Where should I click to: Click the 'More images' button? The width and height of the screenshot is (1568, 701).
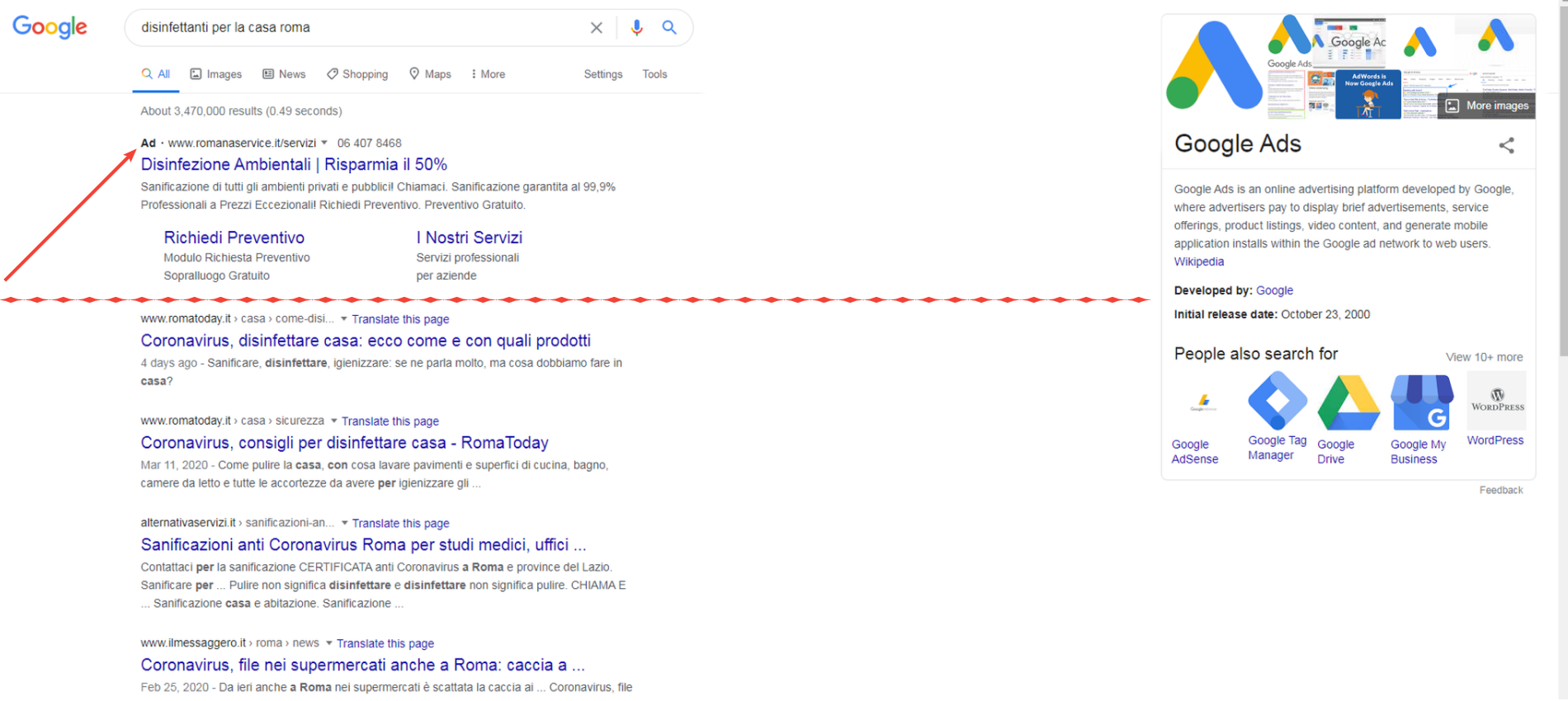point(1487,106)
